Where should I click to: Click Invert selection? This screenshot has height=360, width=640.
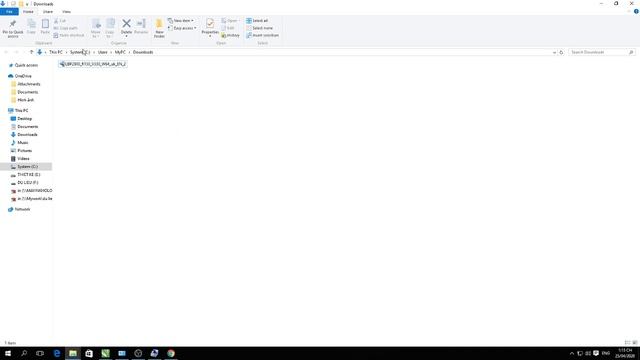[x=262, y=36]
